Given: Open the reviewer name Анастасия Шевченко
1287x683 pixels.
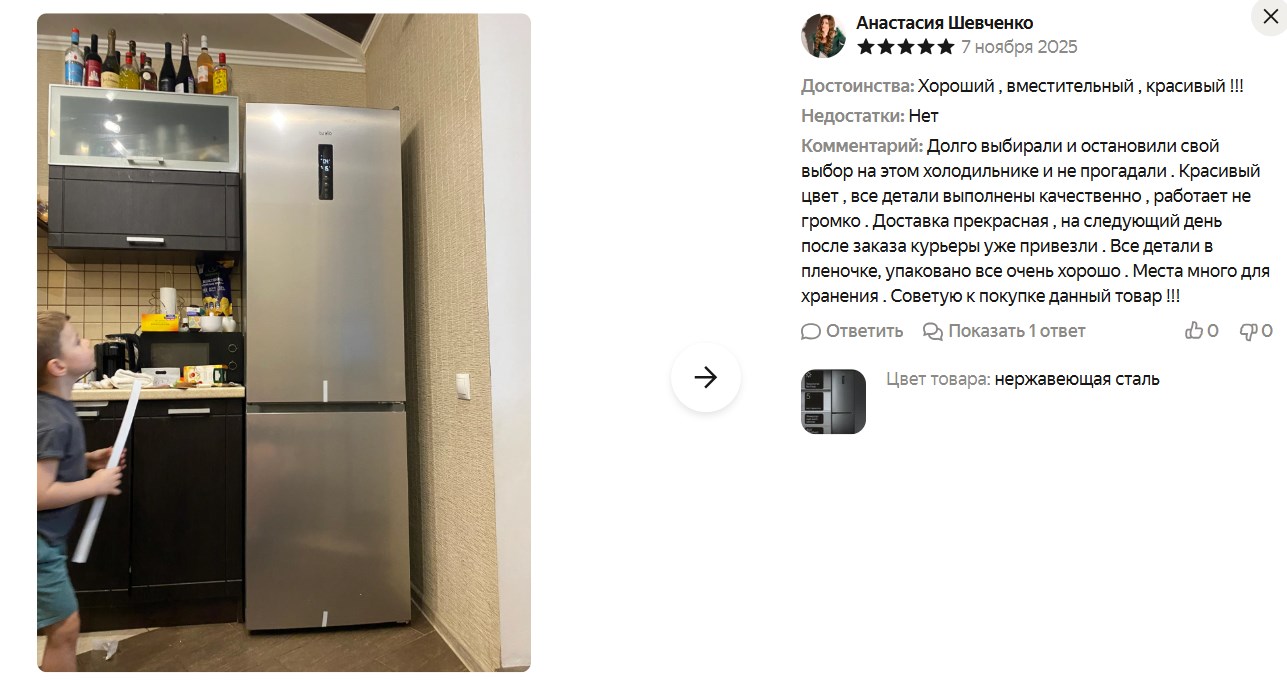Looking at the screenshot, I should coord(945,23).
